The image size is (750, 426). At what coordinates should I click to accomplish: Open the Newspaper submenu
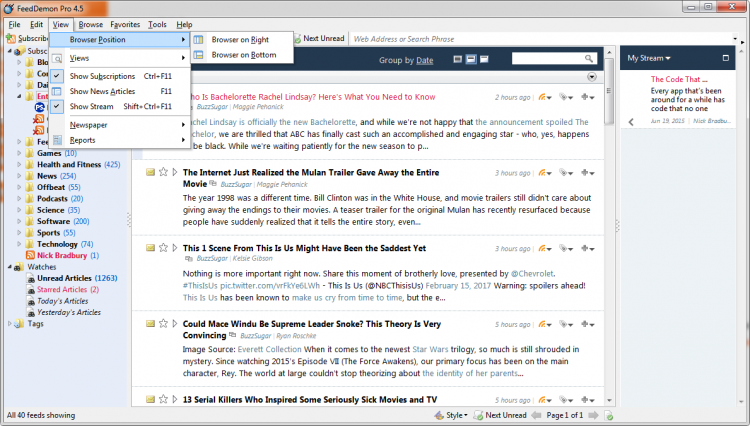(121, 125)
